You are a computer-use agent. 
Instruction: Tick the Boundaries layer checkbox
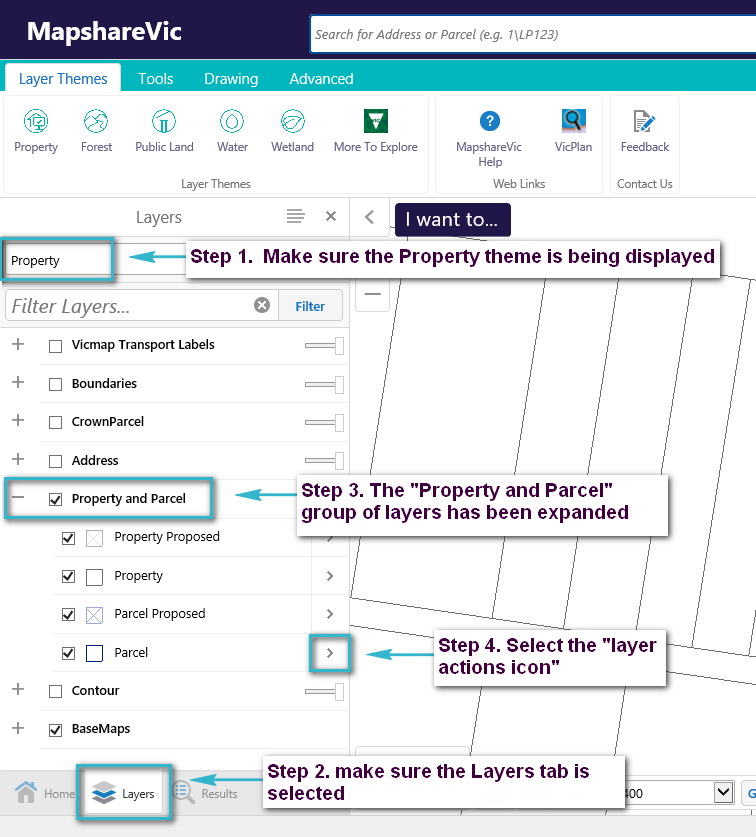pyautogui.click(x=56, y=385)
